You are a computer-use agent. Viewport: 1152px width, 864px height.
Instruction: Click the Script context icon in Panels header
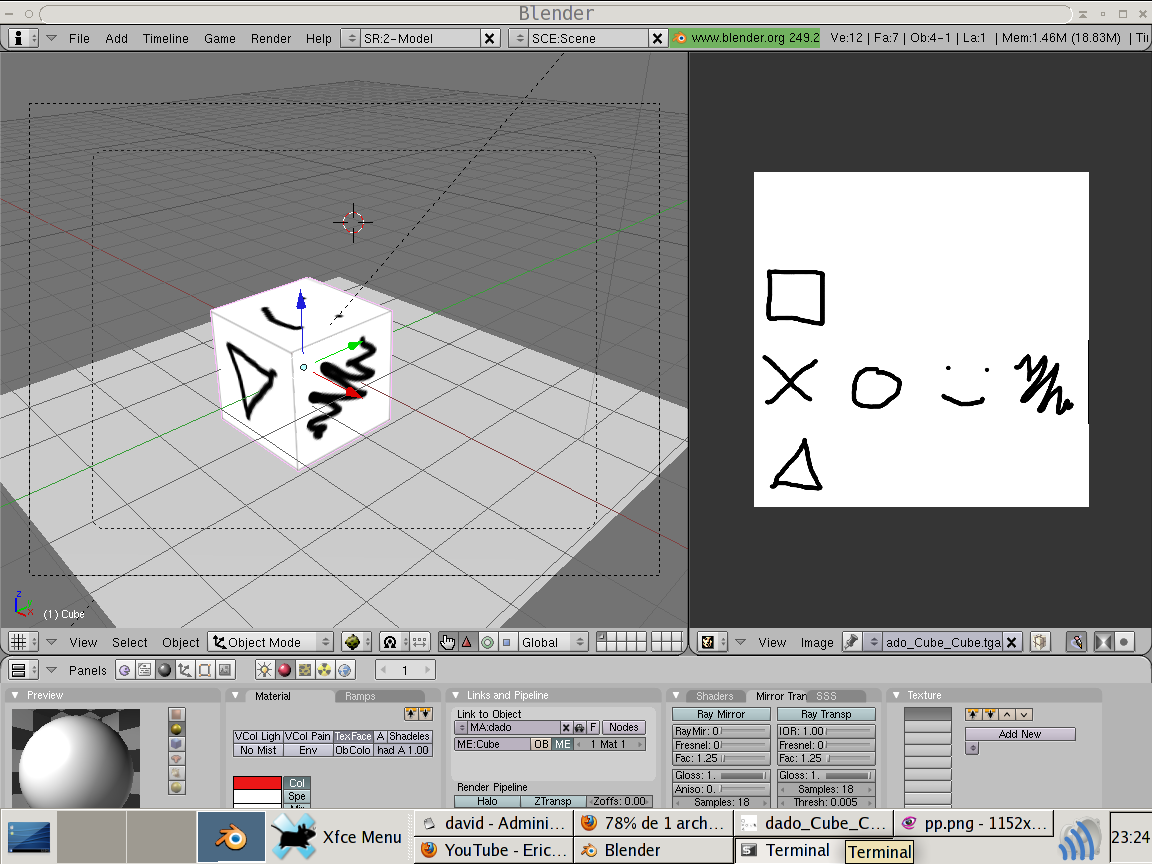tap(145, 670)
